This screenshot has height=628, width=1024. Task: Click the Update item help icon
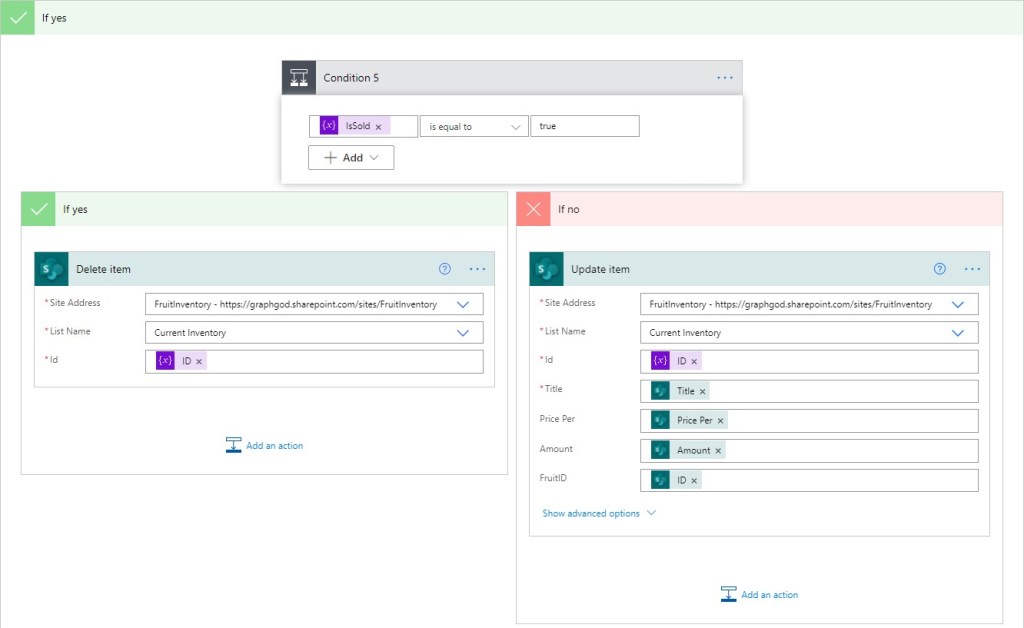point(940,269)
